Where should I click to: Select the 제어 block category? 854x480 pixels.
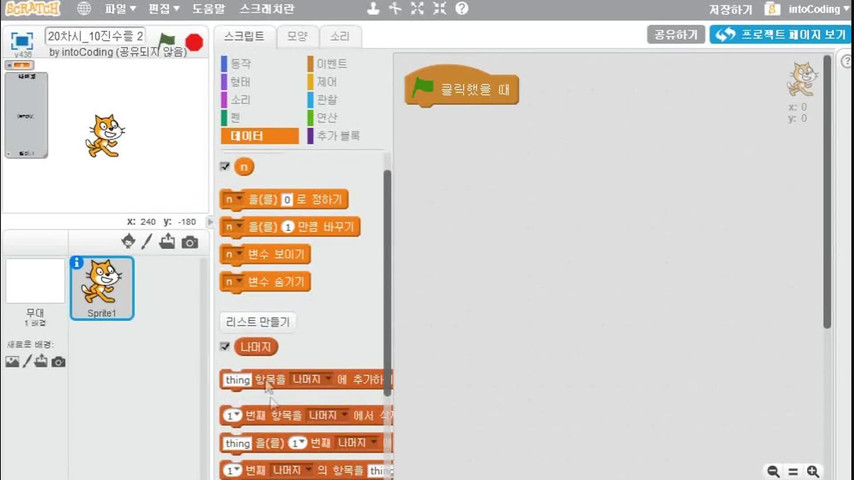click(326, 81)
